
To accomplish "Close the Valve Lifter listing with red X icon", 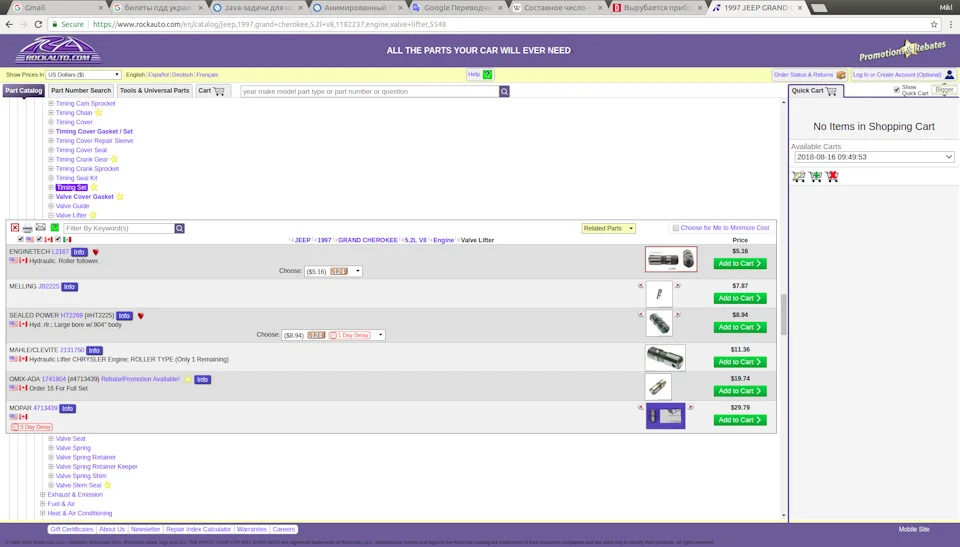I will (x=15, y=228).
